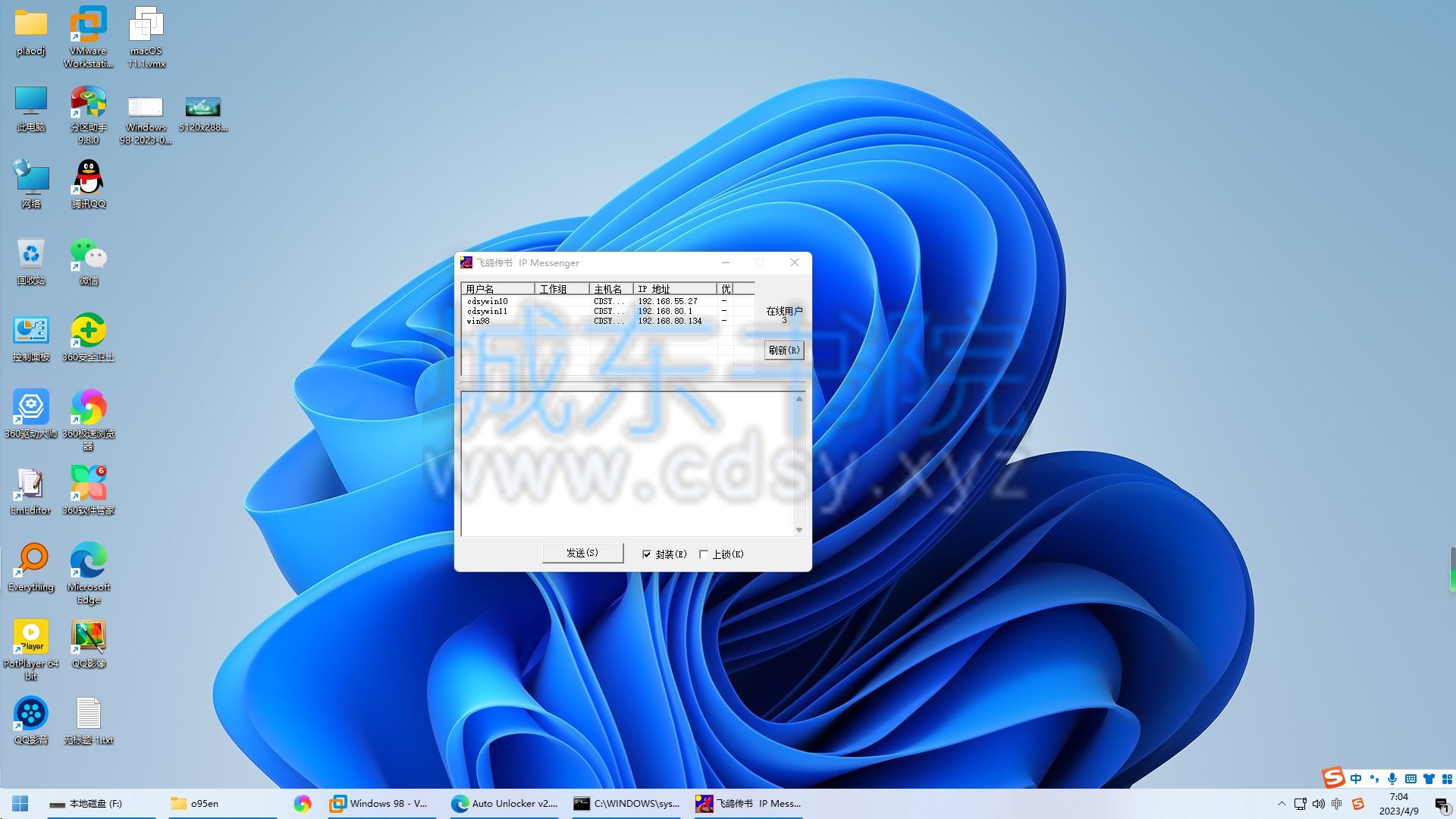Launch 360驱动大师 shortcut
The image size is (1456, 819).
[31, 414]
